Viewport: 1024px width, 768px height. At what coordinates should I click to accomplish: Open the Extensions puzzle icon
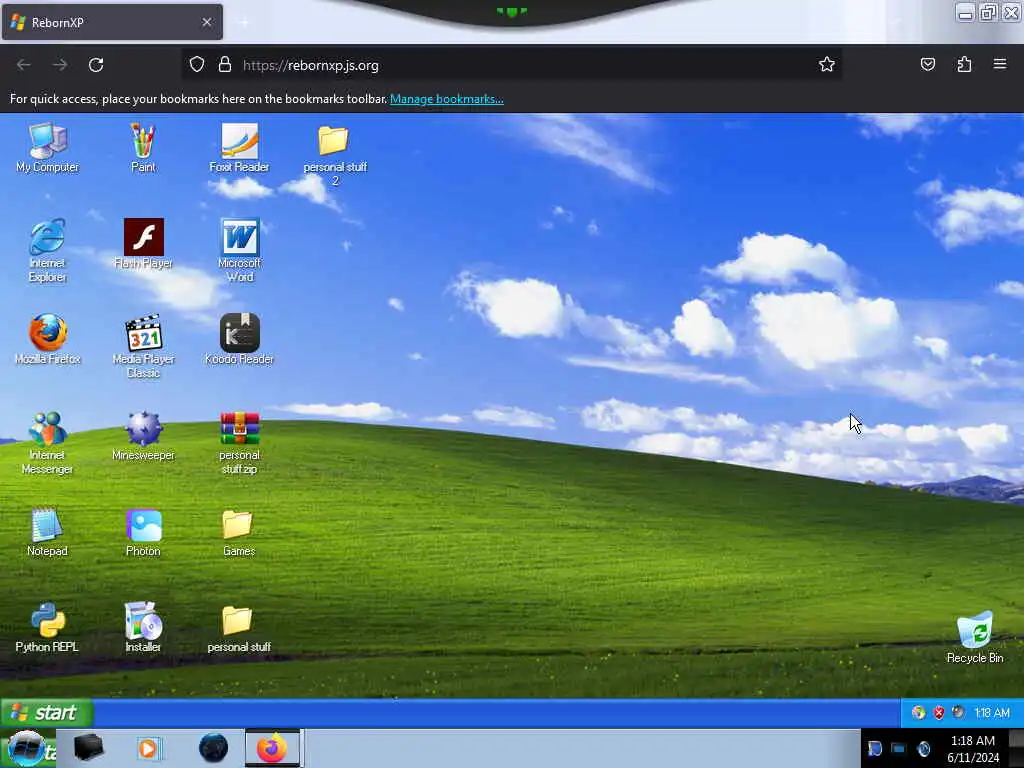964,64
